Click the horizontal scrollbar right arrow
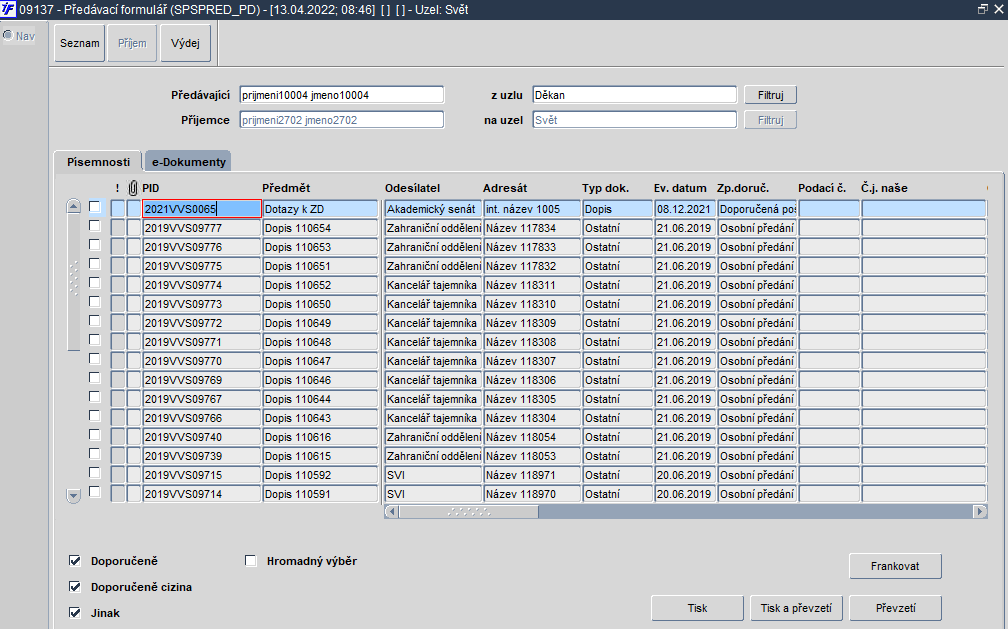Image resolution: width=1008 pixels, height=629 pixels. (x=980, y=512)
